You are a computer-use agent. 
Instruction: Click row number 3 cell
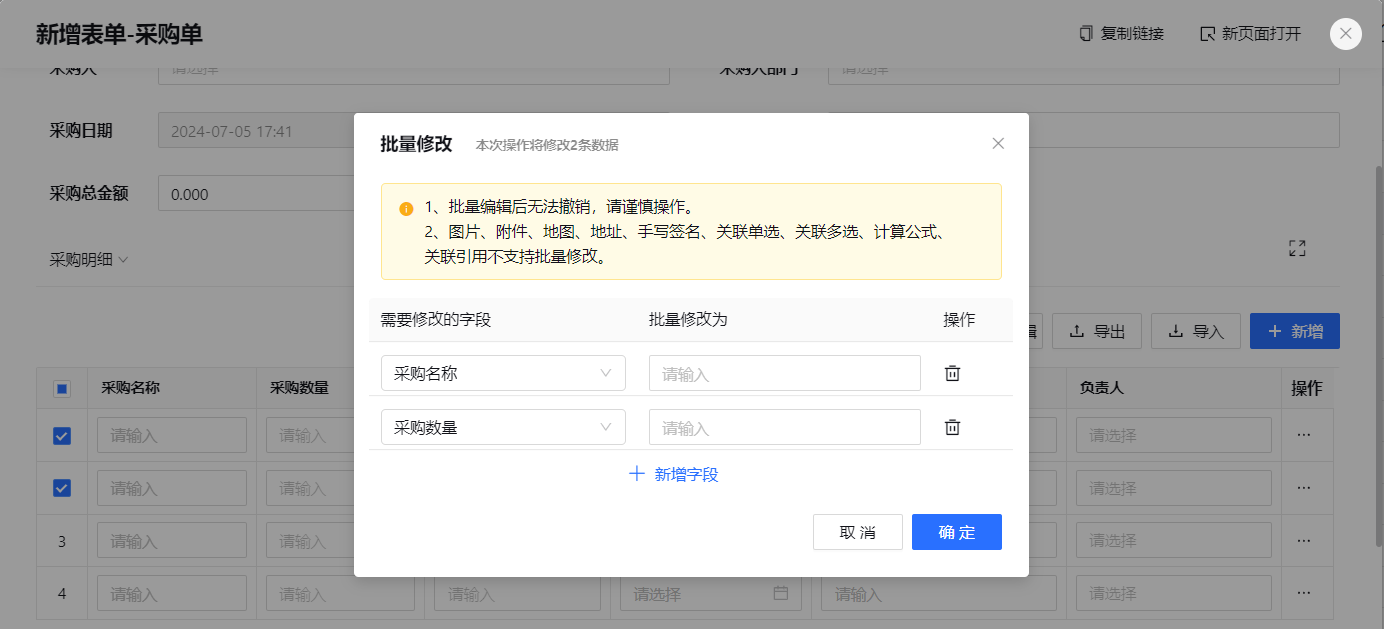62,540
